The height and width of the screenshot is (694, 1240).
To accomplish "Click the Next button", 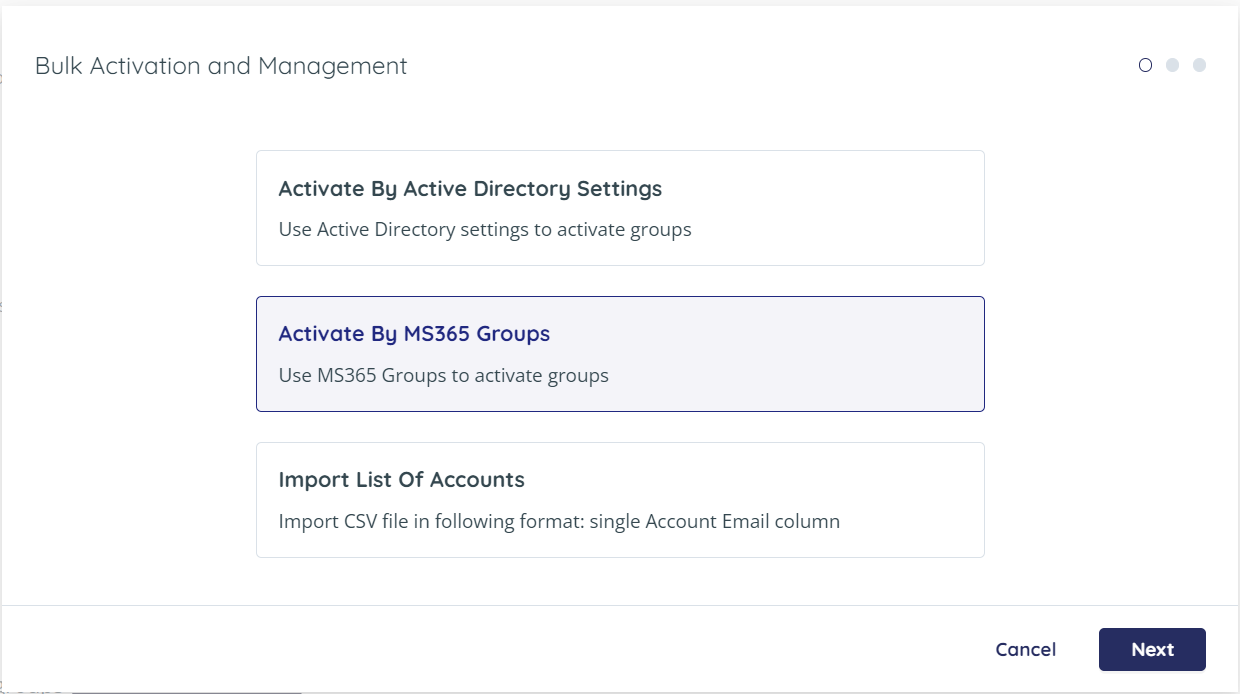I will point(1152,650).
